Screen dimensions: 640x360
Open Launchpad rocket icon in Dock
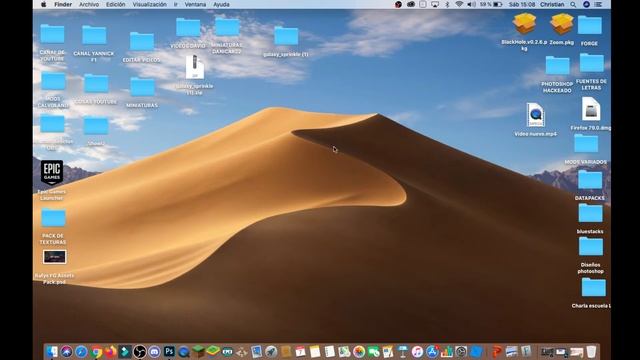click(x=271, y=351)
